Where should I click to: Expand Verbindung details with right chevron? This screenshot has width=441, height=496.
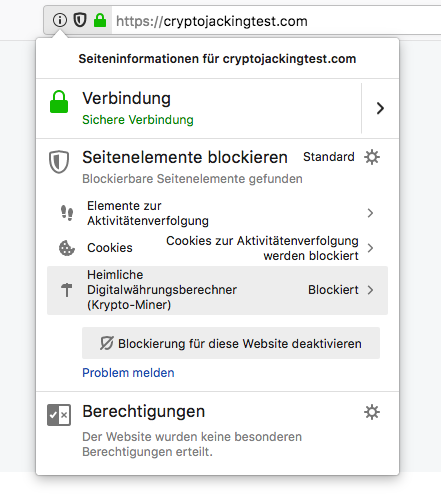coord(380,108)
